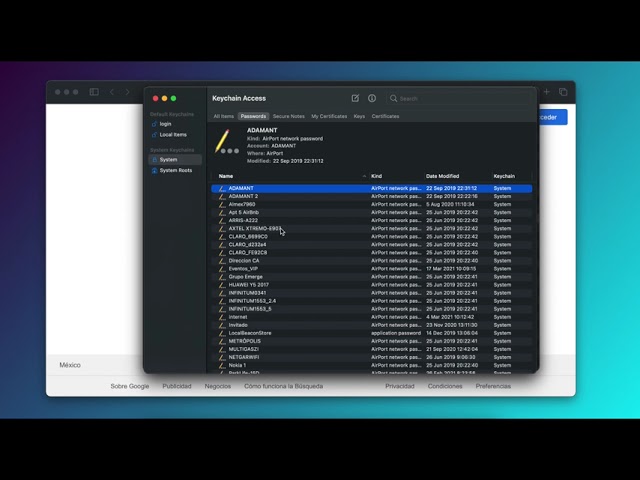Open the Negocios footer link

point(218,386)
